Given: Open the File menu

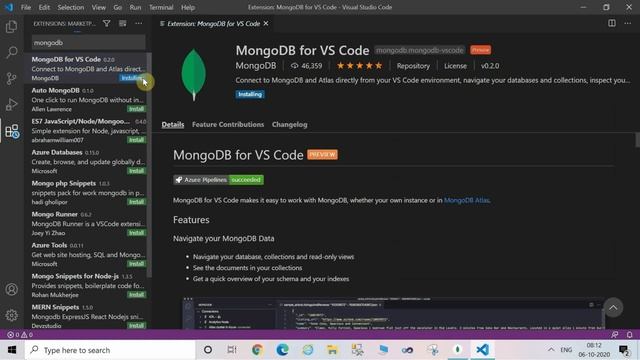Looking at the screenshot, I should click(26, 7).
